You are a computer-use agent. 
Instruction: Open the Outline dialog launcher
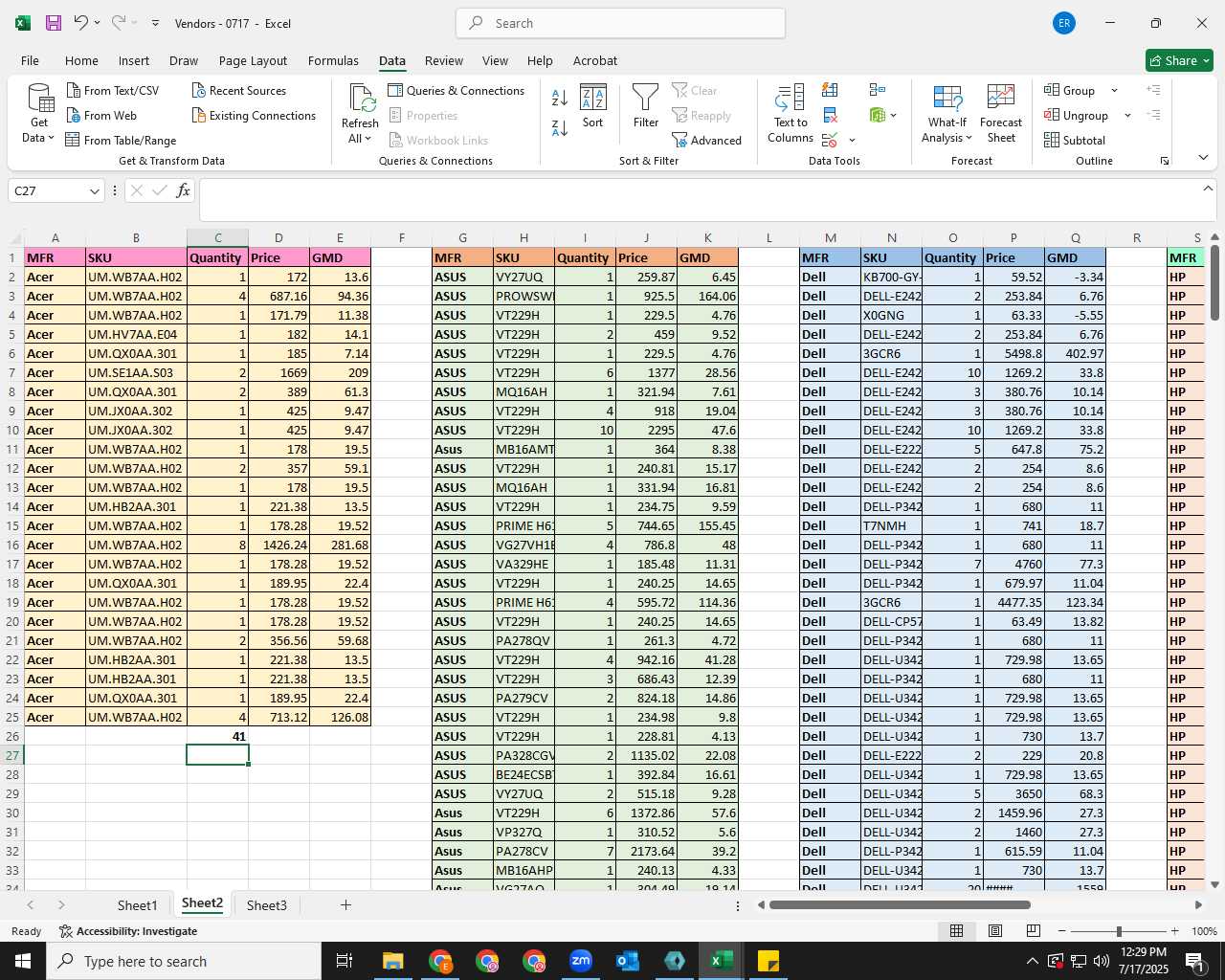[1165, 161]
